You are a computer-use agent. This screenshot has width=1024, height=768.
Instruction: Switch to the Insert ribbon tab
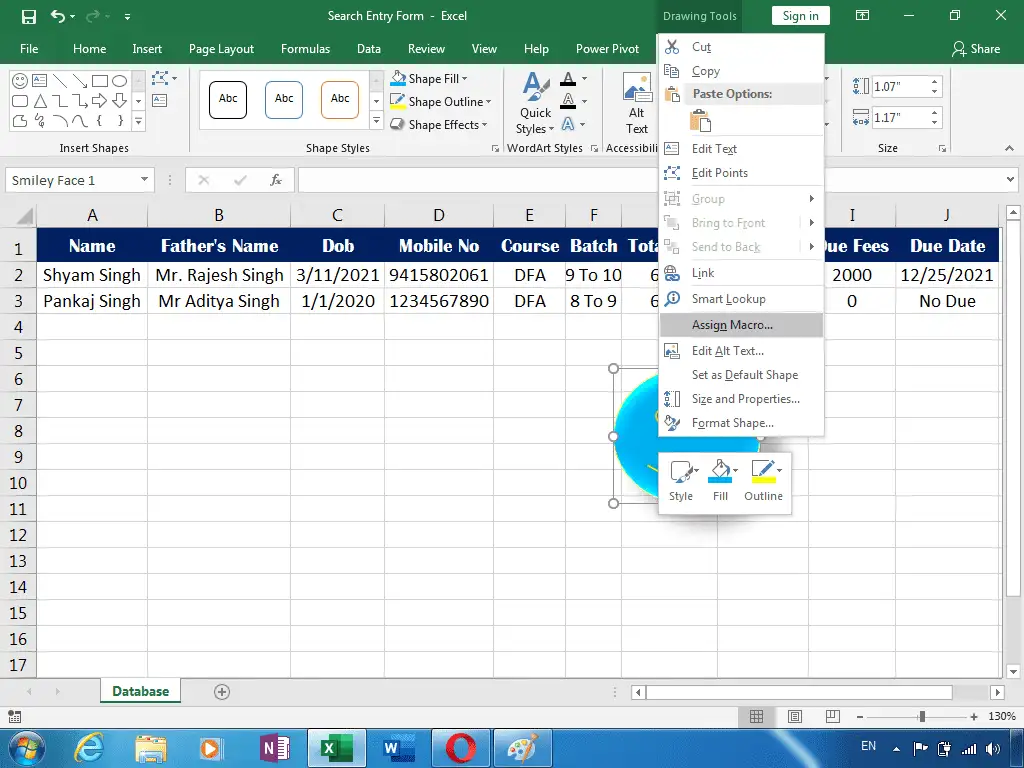pos(147,49)
